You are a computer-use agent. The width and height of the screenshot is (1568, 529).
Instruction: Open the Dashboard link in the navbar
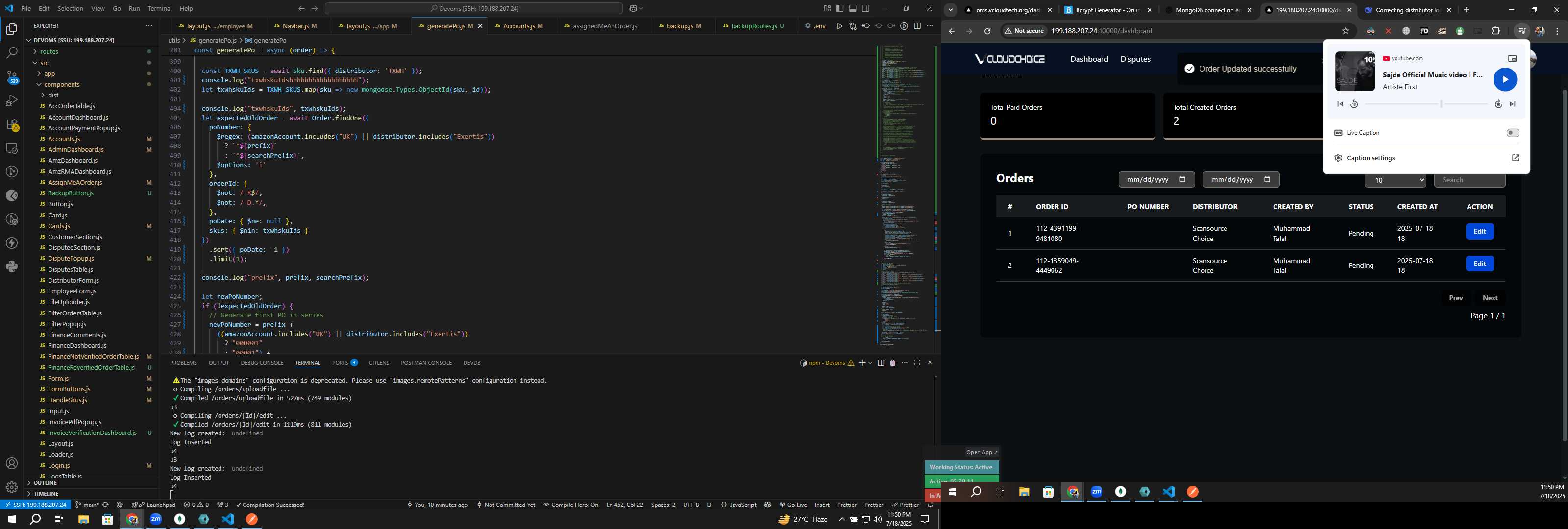pyautogui.click(x=1089, y=59)
